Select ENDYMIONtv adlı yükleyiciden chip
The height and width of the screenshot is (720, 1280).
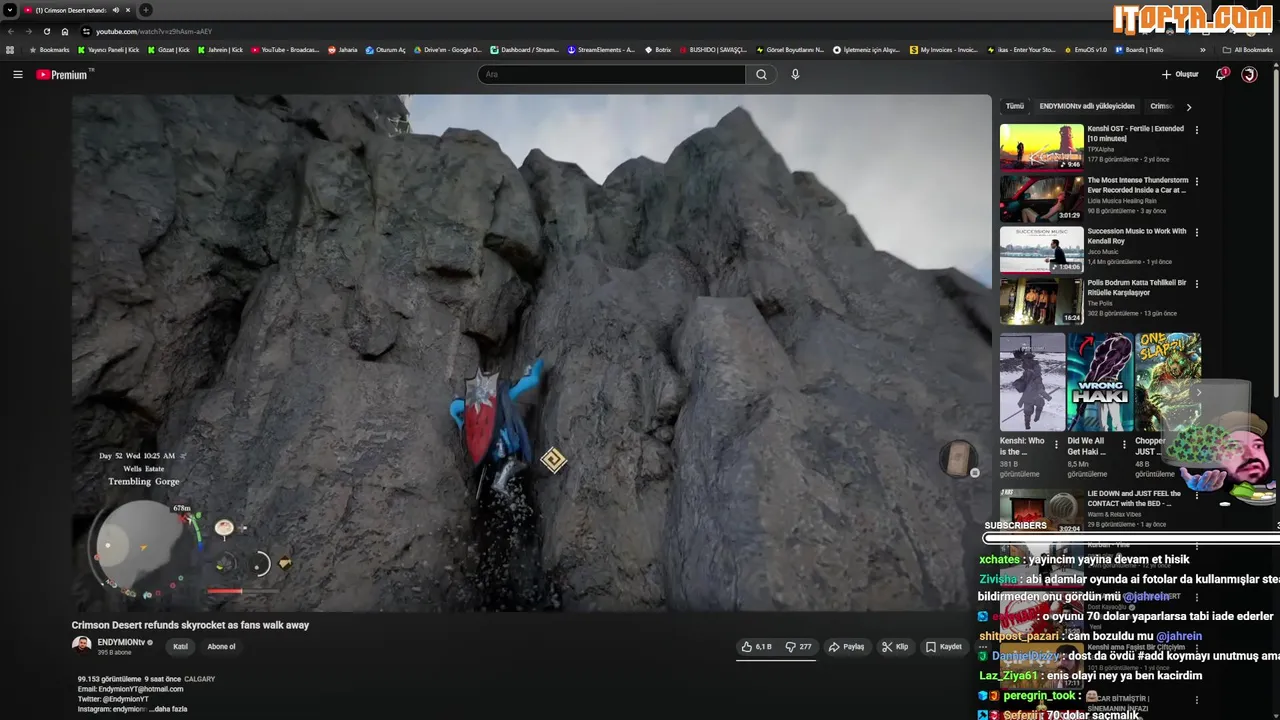pyautogui.click(x=1087, y=106)
